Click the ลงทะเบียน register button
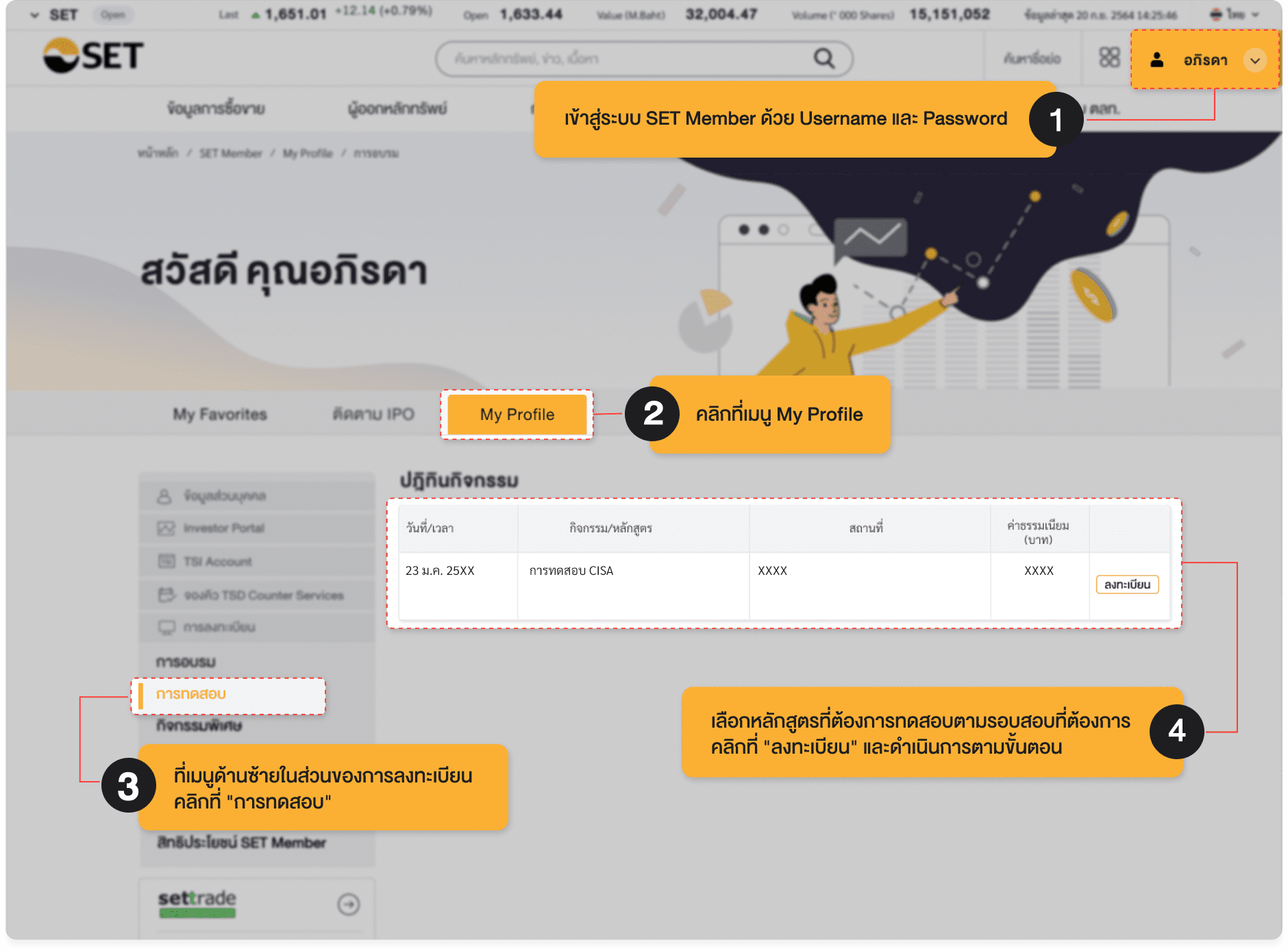 tap(1127, 584)
